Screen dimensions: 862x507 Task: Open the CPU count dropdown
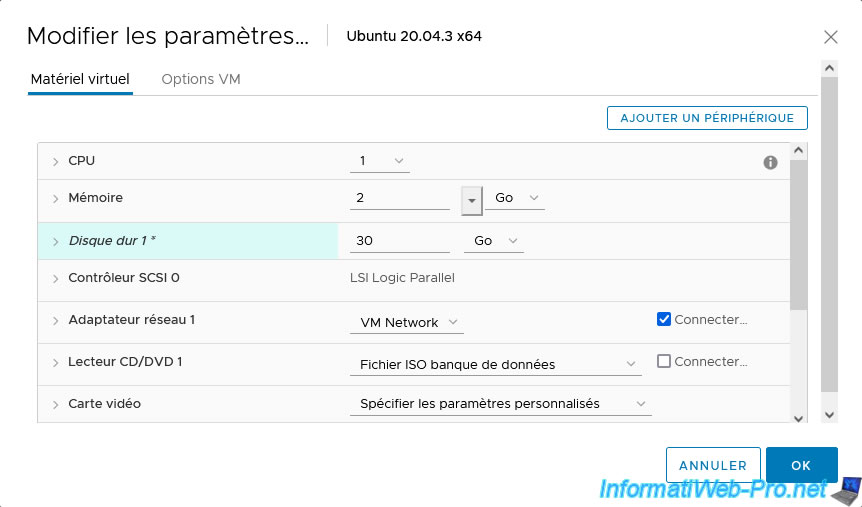pos(380,161)
